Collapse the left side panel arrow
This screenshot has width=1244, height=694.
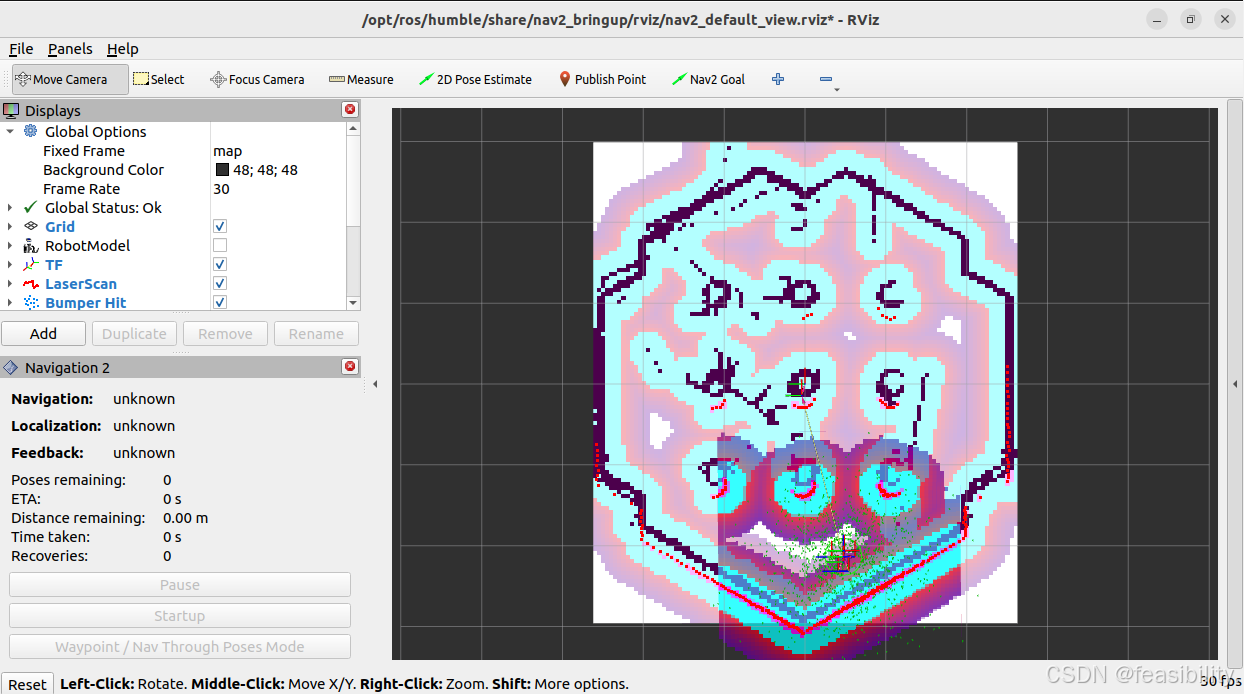coord(375,383)
